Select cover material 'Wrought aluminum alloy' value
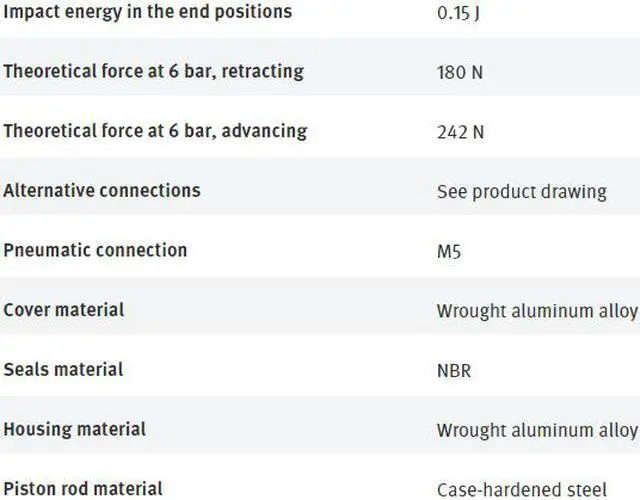Image resolution: width=640 pixels, height=500 pixels. point(536,311)
